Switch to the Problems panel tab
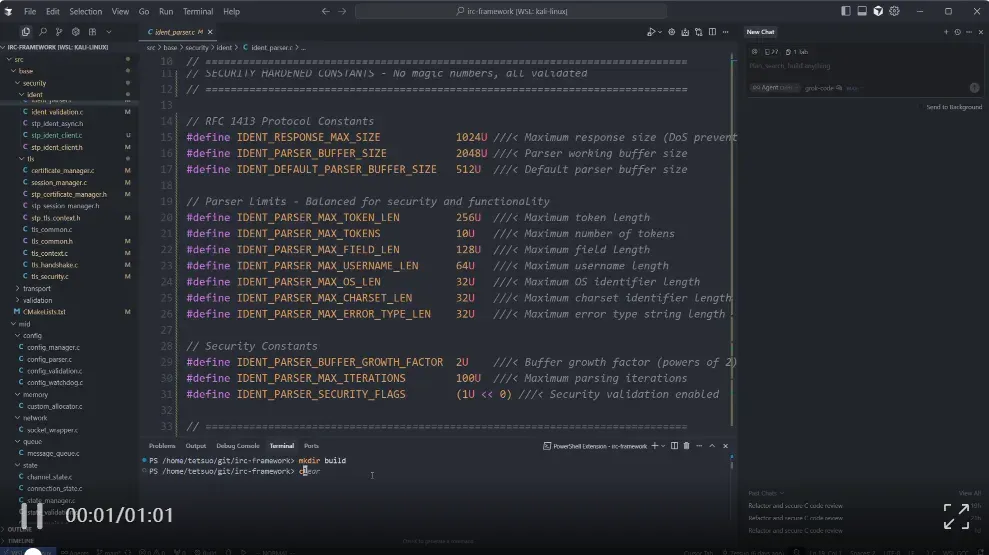Viewport: 989px width, 555px height. tap(162, 446)
